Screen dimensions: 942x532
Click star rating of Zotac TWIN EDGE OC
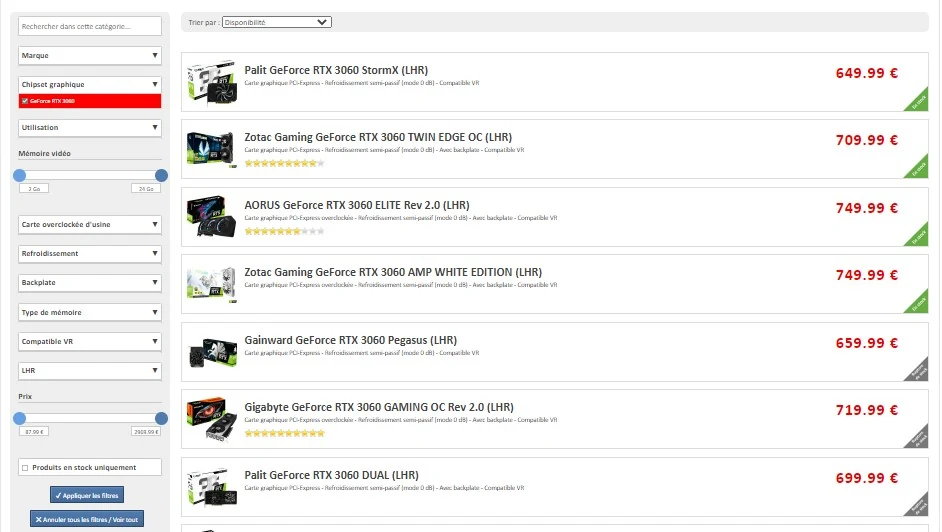(x=284, y=163)
